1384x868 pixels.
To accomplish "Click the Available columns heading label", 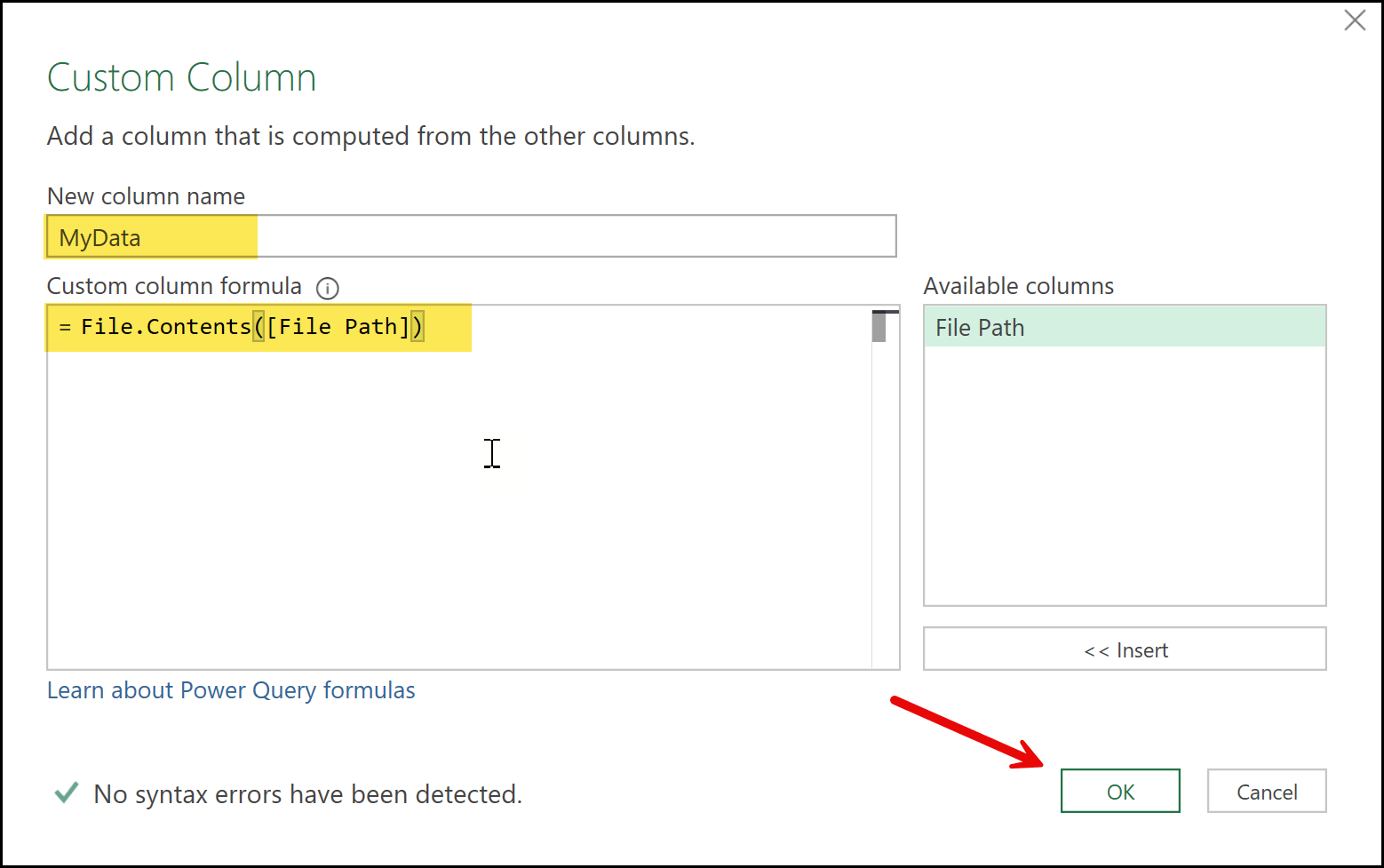I will [x=1018, y=286].
